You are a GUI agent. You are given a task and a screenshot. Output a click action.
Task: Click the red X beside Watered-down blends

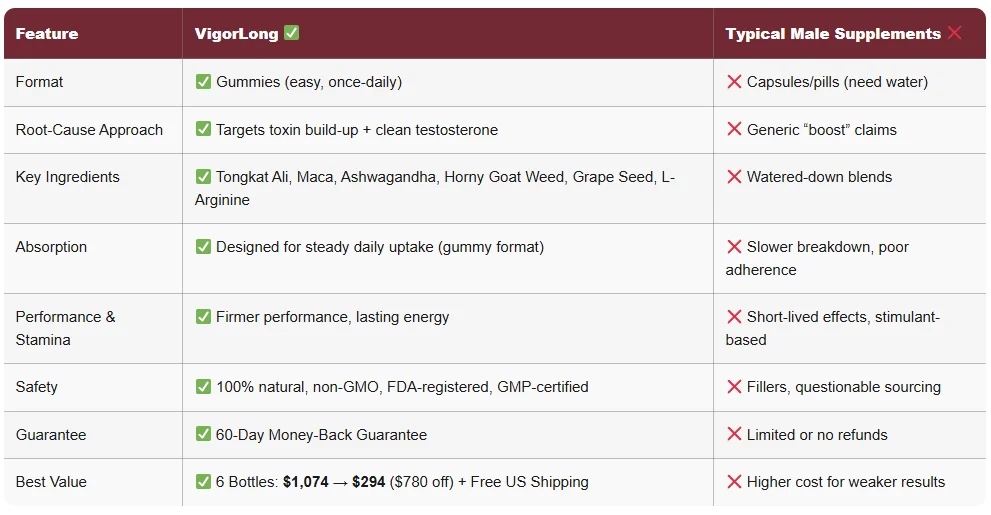click(x=734, y=177)
